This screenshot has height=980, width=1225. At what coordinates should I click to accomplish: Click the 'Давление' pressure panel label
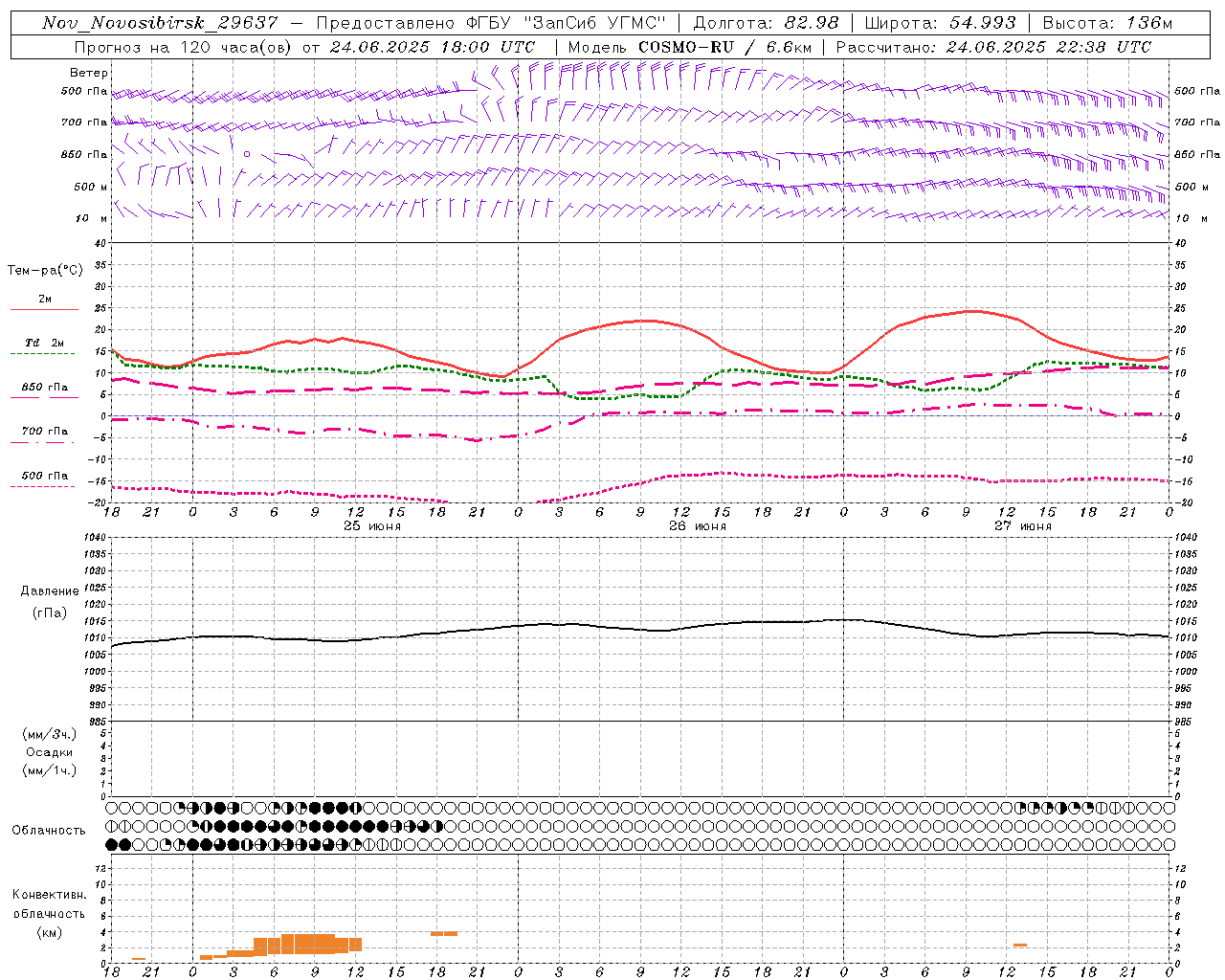pos(50,591)
